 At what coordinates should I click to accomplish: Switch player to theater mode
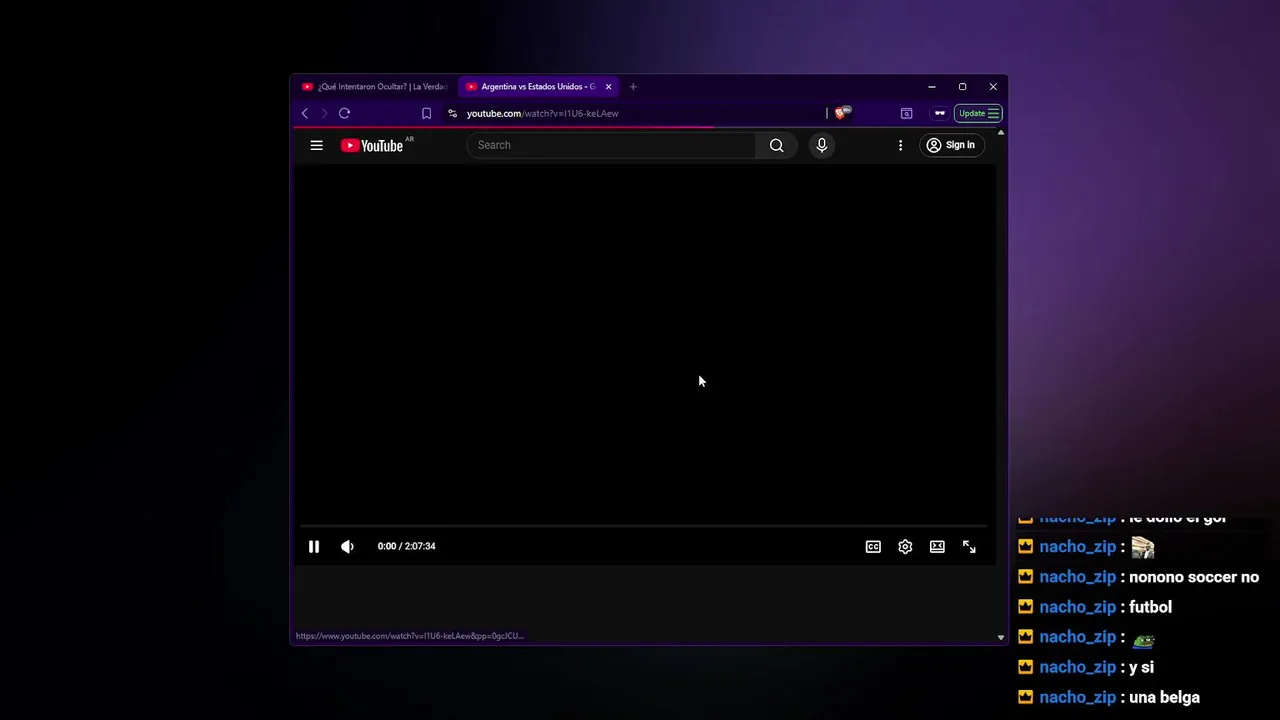[x=937, y=546]
